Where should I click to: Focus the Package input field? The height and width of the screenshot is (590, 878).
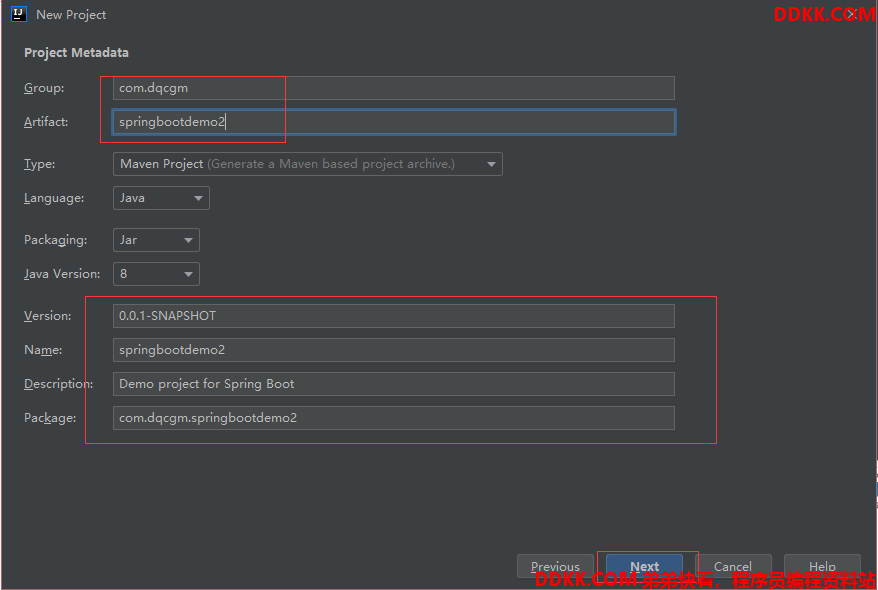point(394,418)
